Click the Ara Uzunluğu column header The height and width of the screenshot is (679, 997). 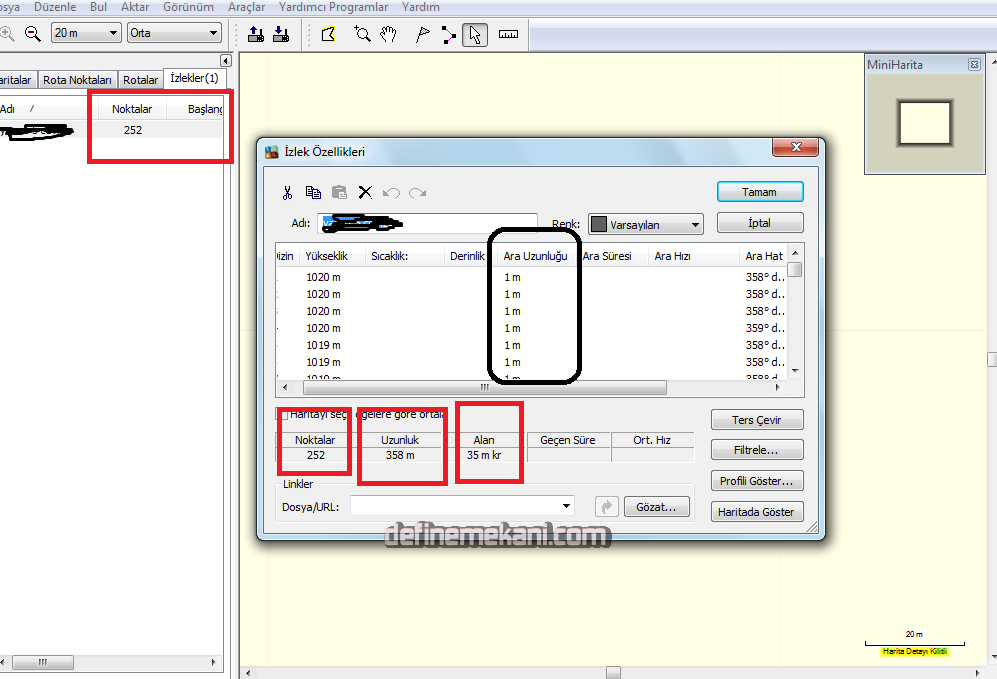[535, 256]
